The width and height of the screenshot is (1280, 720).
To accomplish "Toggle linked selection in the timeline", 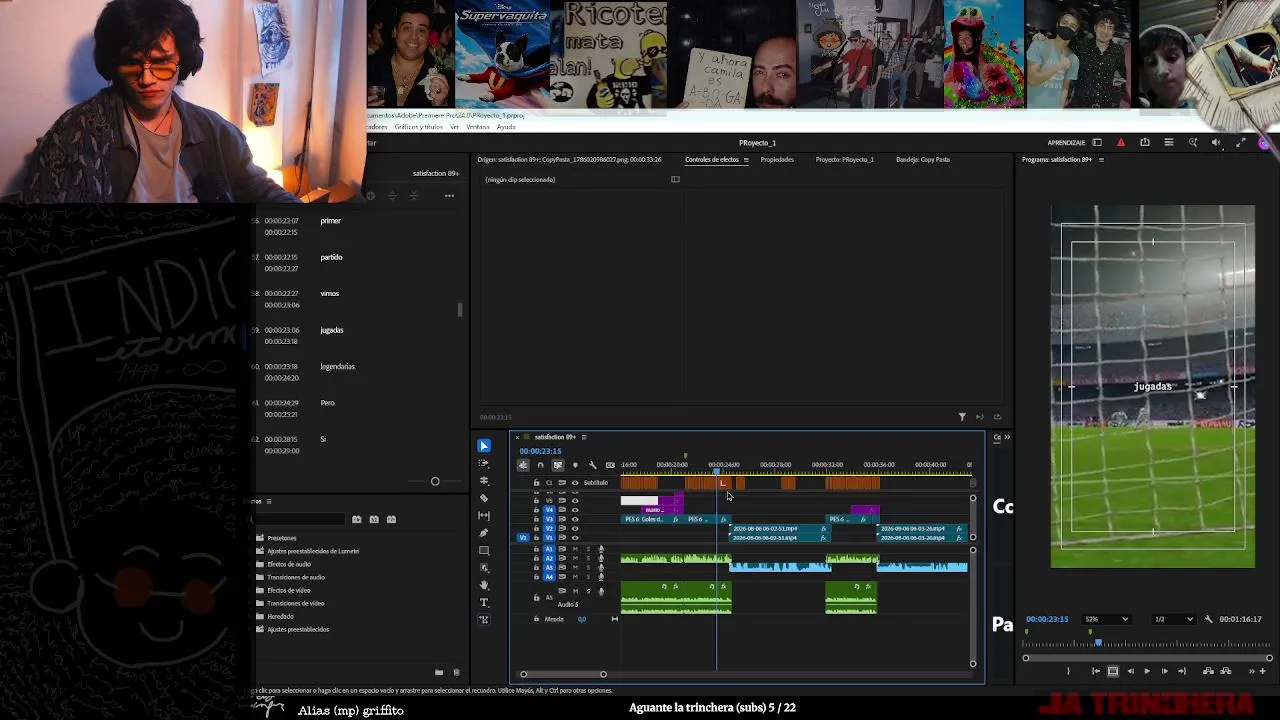I will pos(557,465).
